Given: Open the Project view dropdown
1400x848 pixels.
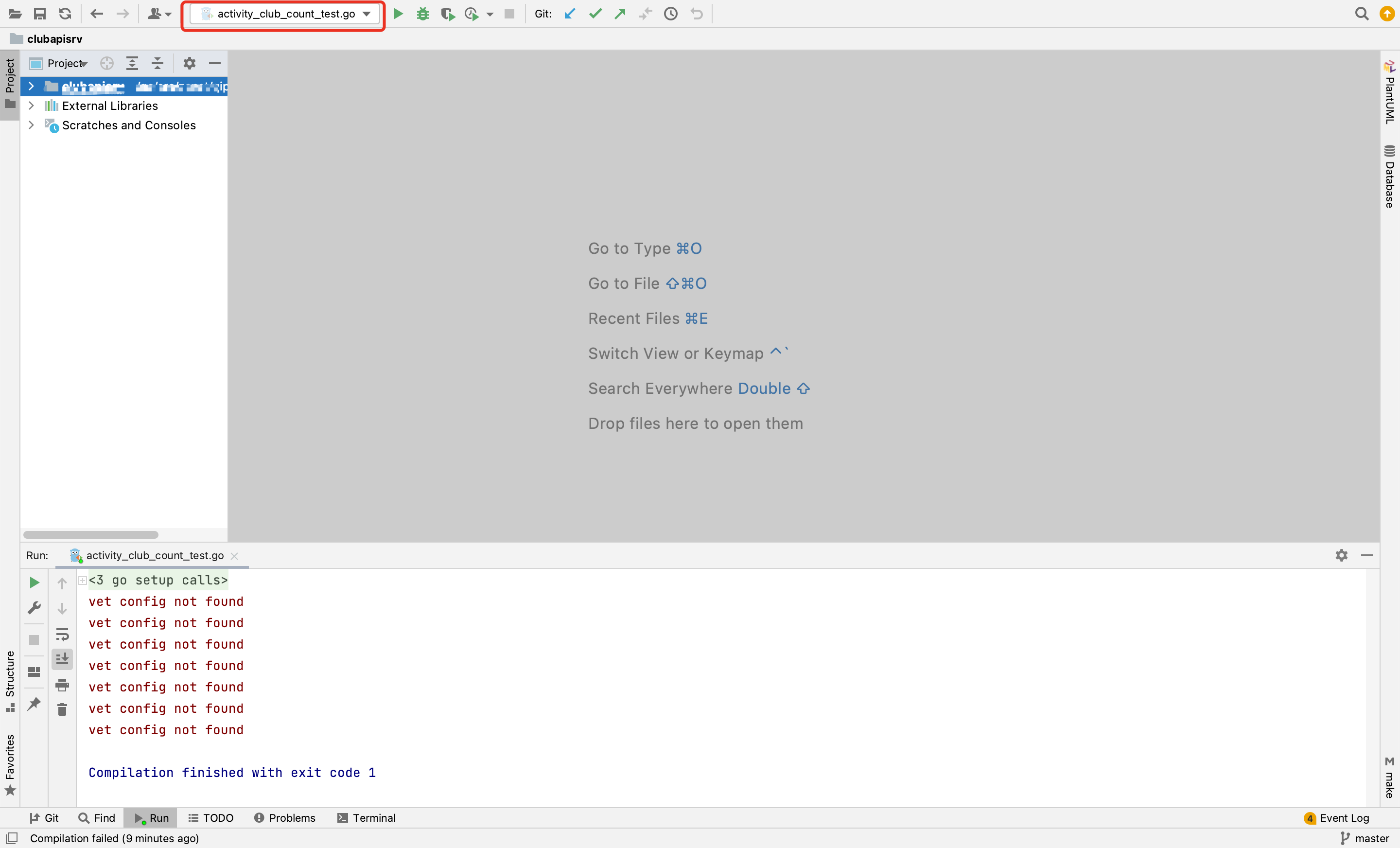Looking at the screenshot, I should [x=59, y=63].
